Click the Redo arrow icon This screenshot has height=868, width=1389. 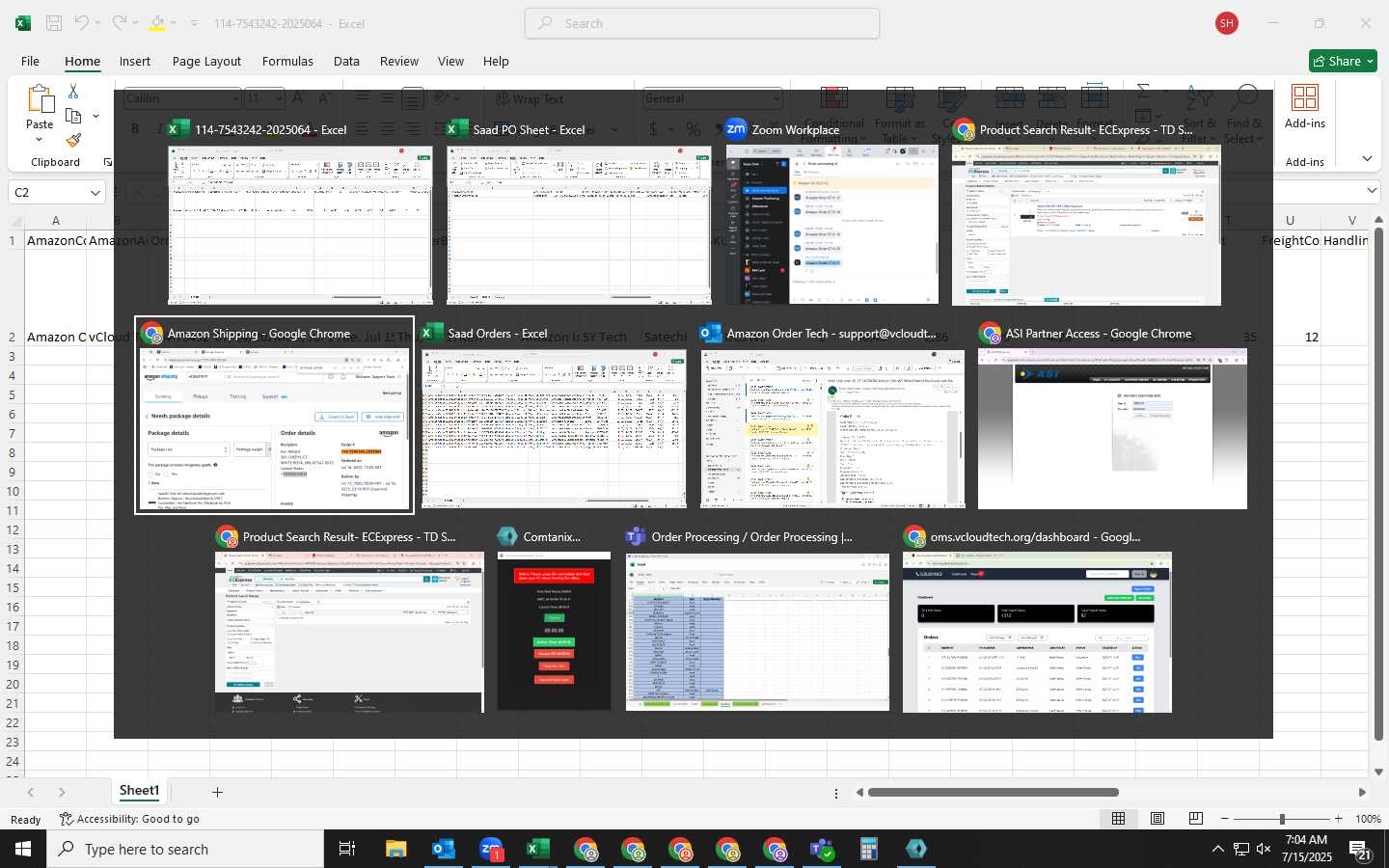[119, 23]
